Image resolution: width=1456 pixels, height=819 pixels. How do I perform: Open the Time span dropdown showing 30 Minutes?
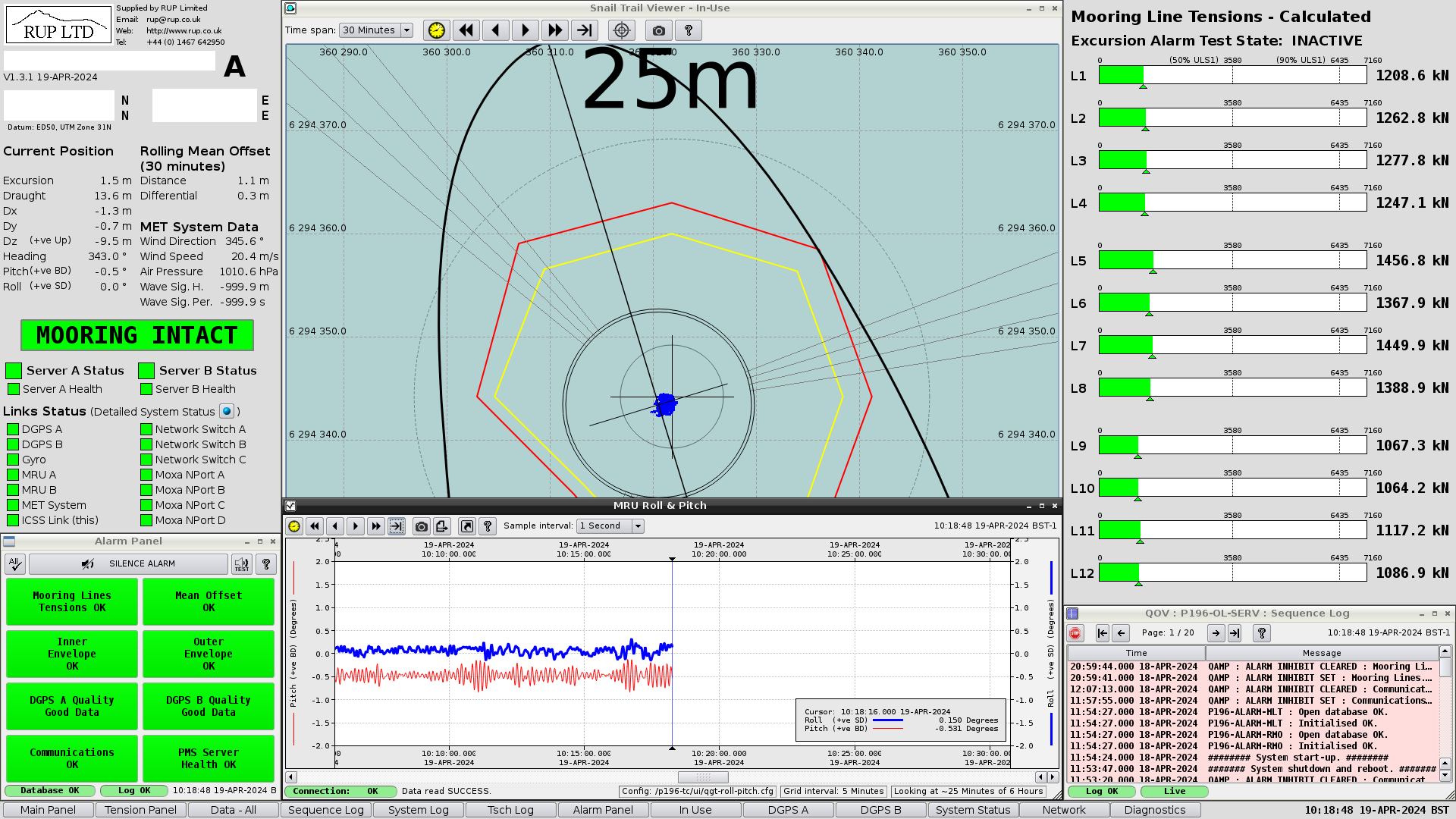(376, 30)
